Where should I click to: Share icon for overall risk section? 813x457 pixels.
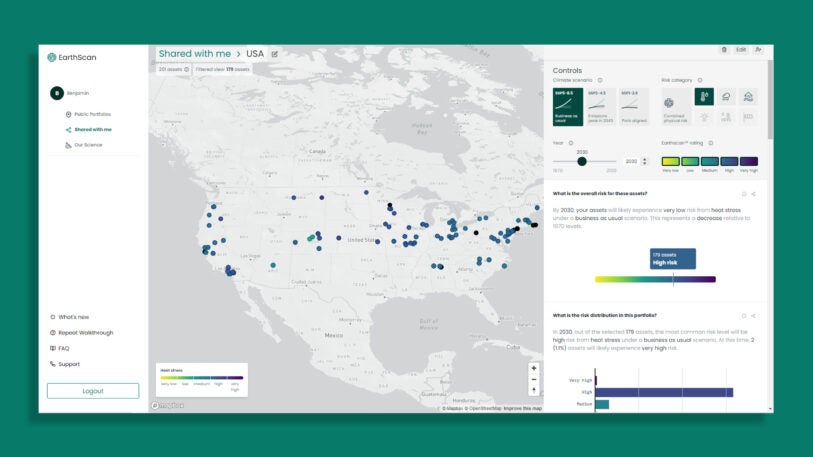point(753,194)
